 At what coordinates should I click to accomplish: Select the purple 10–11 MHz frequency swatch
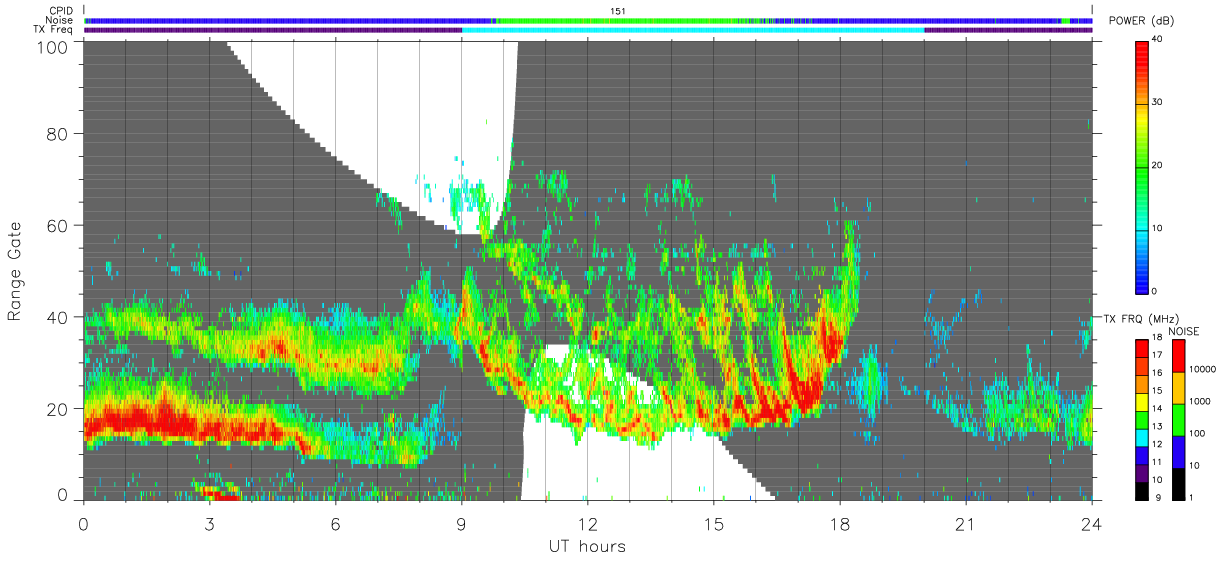[1142, 474]
